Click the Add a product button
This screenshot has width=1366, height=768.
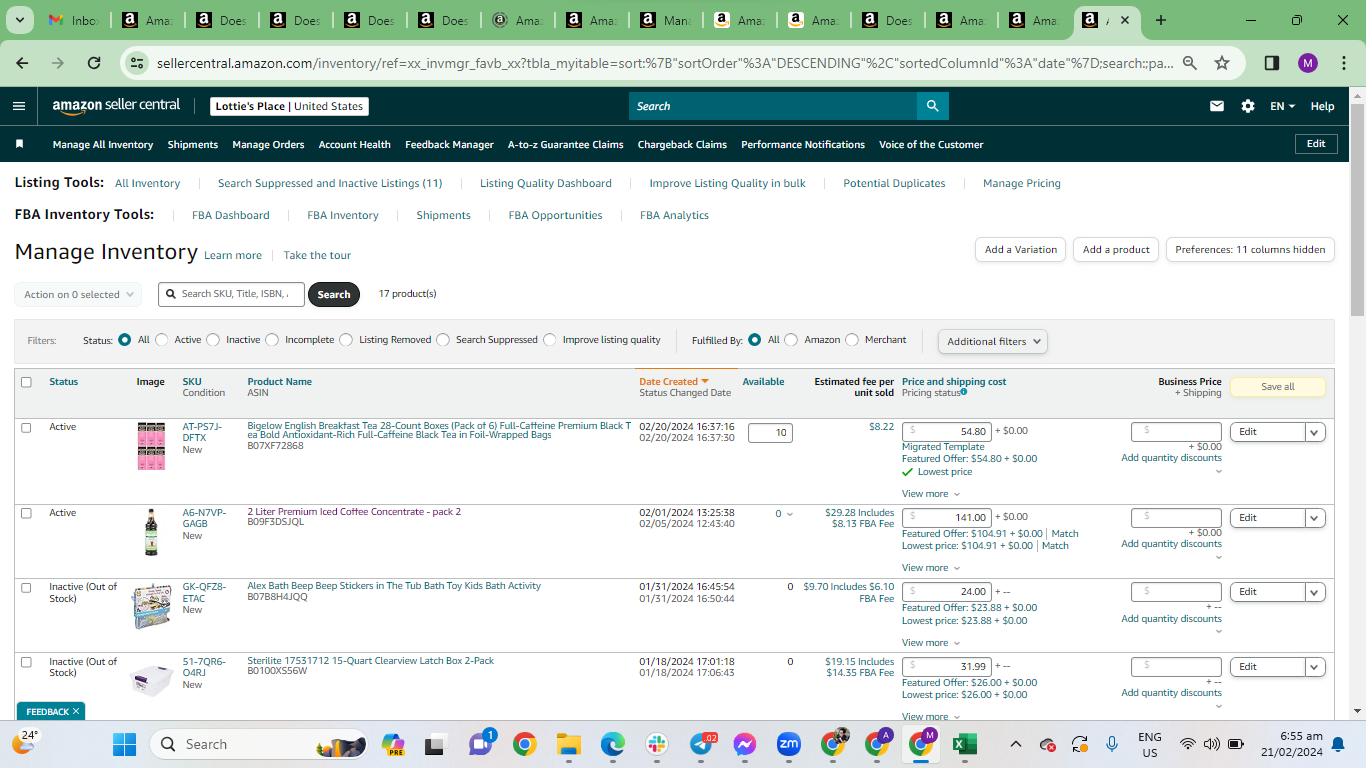[x=1116, y=250]
